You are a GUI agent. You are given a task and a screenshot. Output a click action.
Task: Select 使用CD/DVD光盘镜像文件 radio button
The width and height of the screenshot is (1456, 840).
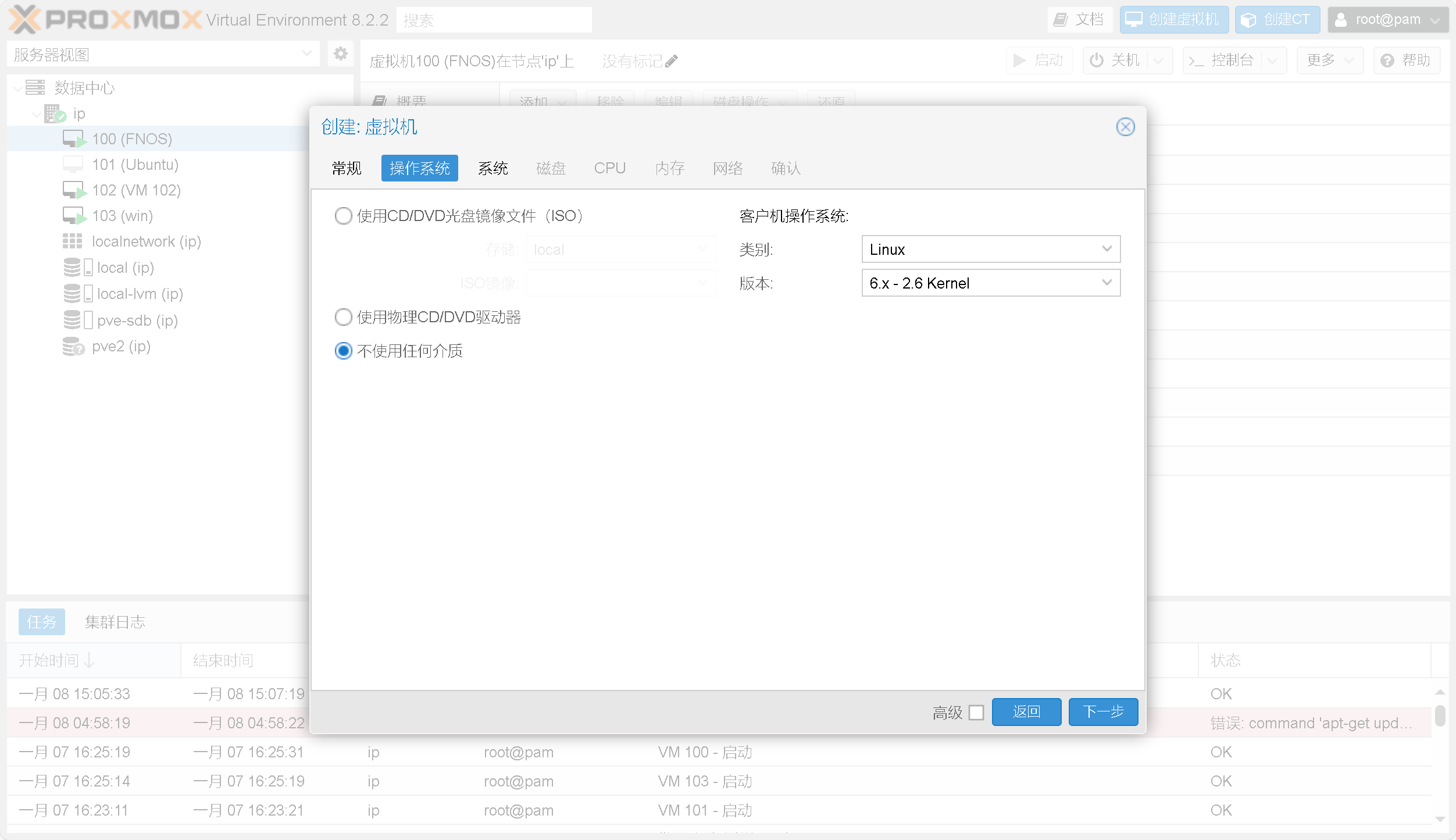[343, 215]
